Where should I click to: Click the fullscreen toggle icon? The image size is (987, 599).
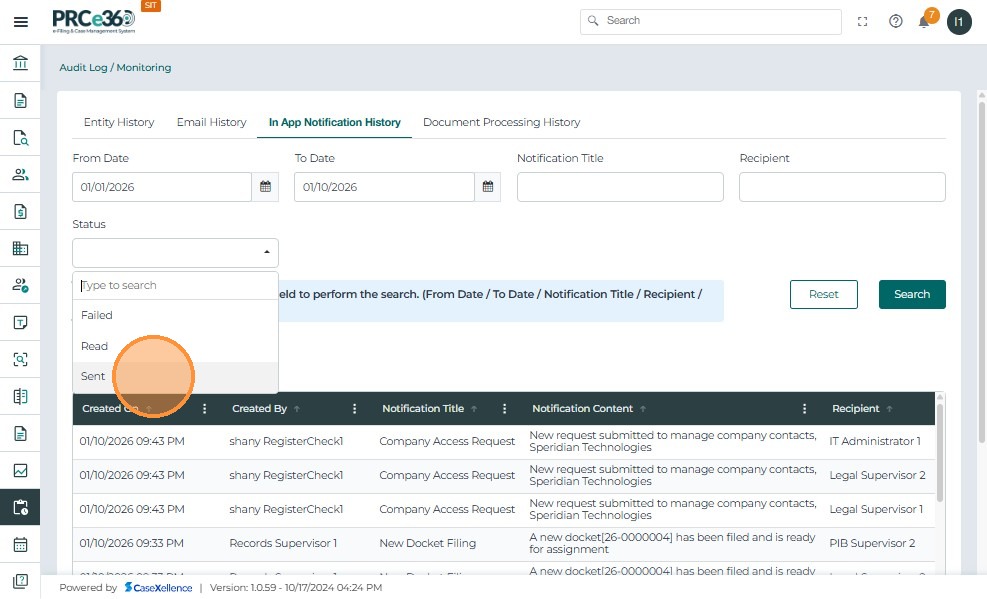862,21
